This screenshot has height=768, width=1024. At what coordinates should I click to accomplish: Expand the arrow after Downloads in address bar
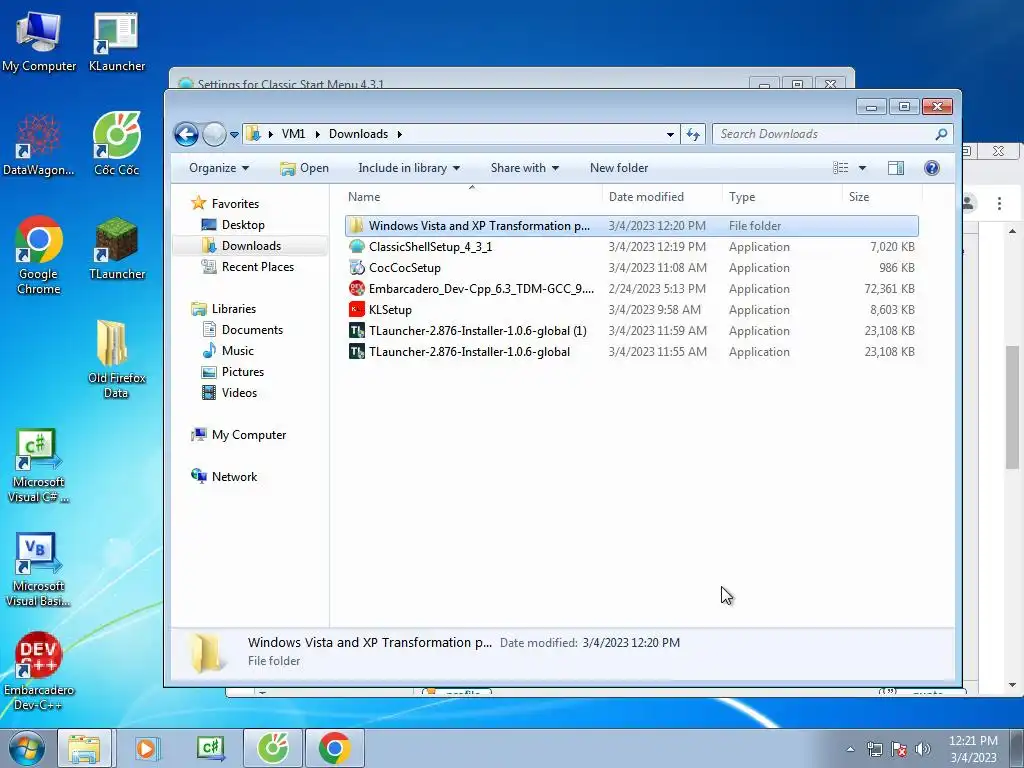(x=399, y=135)
